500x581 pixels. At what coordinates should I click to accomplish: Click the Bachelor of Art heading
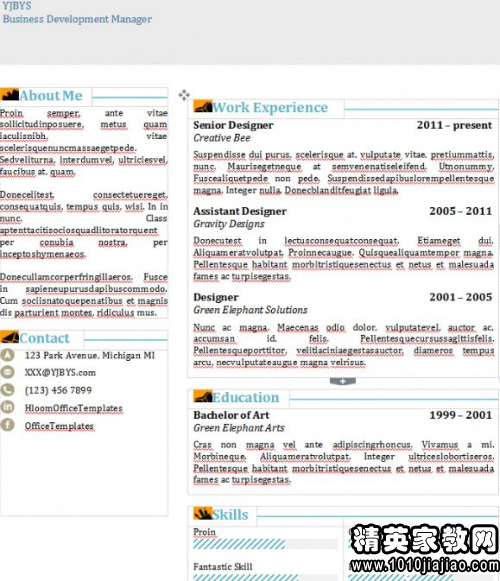231,415
